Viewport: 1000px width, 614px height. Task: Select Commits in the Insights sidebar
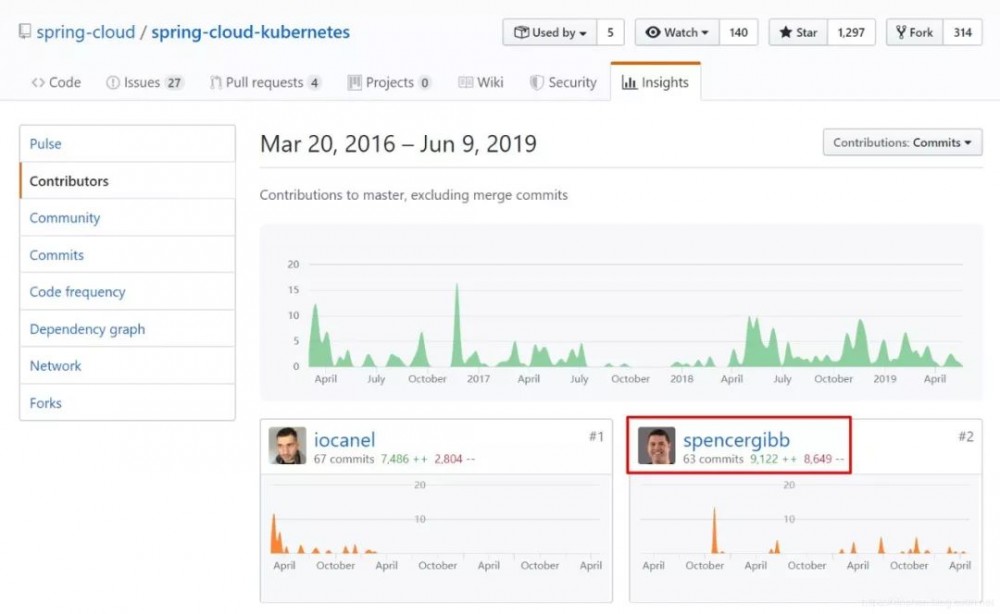tap(56, 254)
